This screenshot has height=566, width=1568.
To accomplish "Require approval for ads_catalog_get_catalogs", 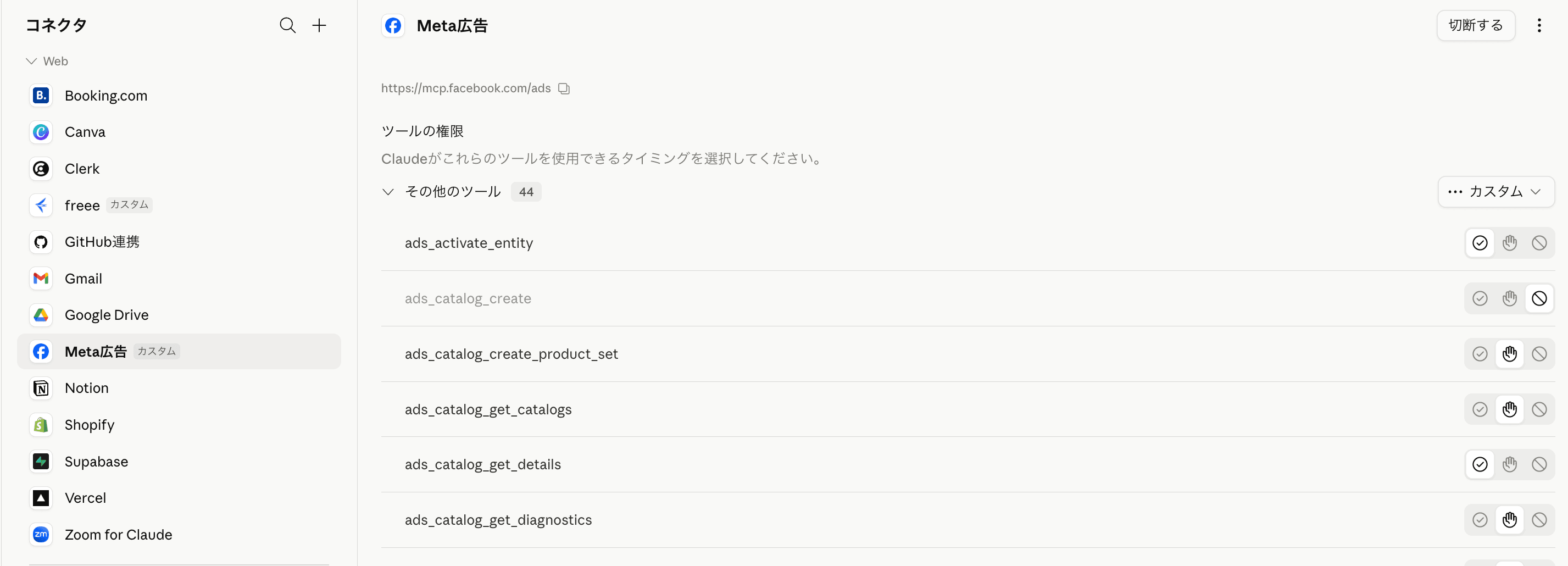I will click(1510, 409).
